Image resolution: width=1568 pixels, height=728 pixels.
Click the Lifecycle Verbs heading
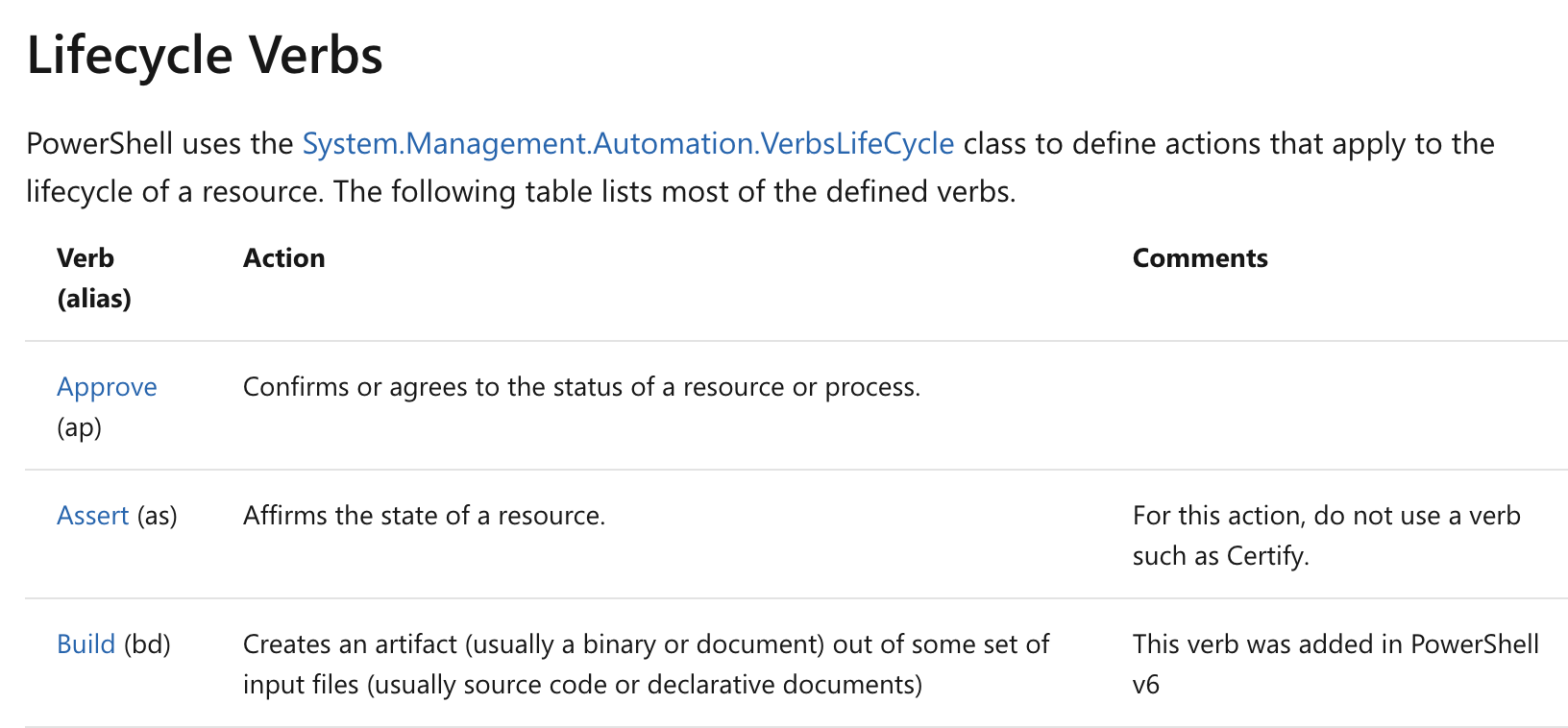(205, 55)
